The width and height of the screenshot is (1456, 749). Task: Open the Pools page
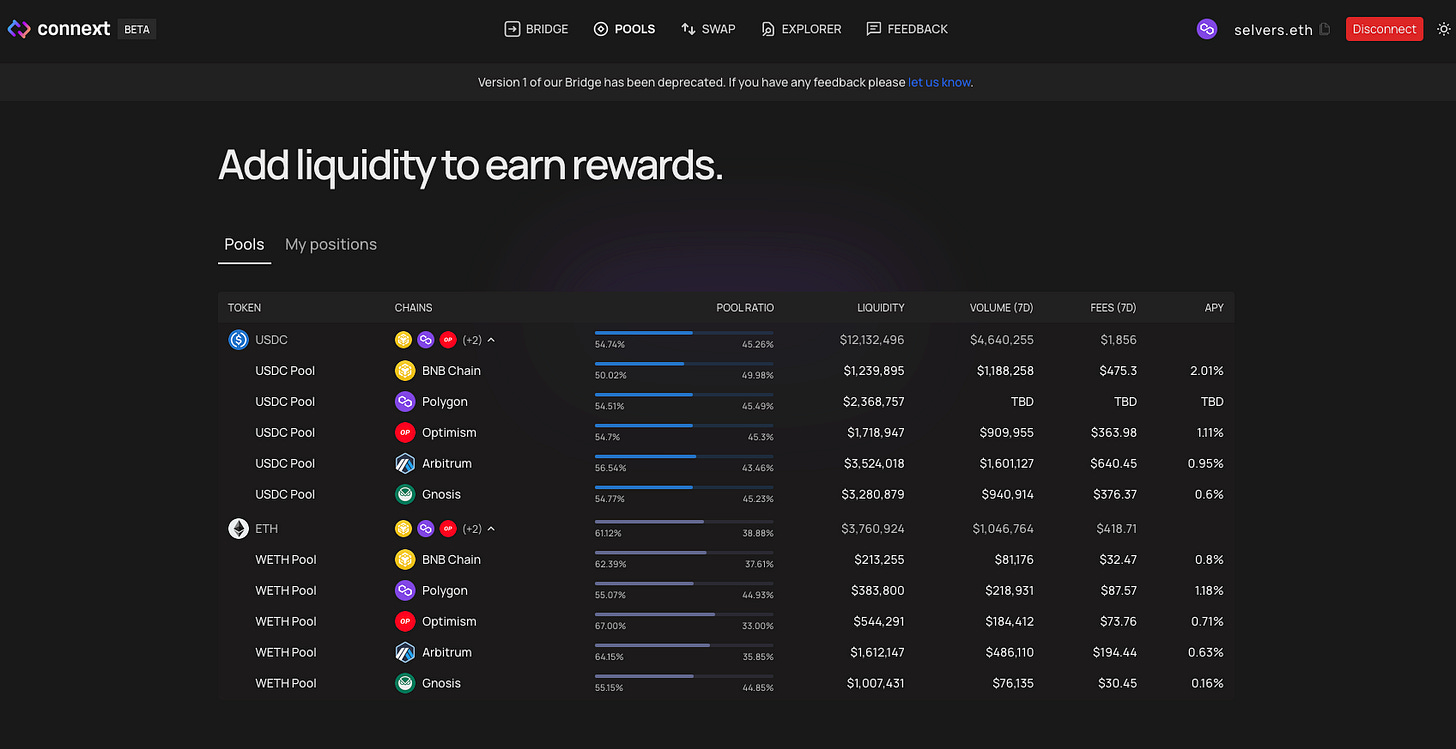(624, 29)
